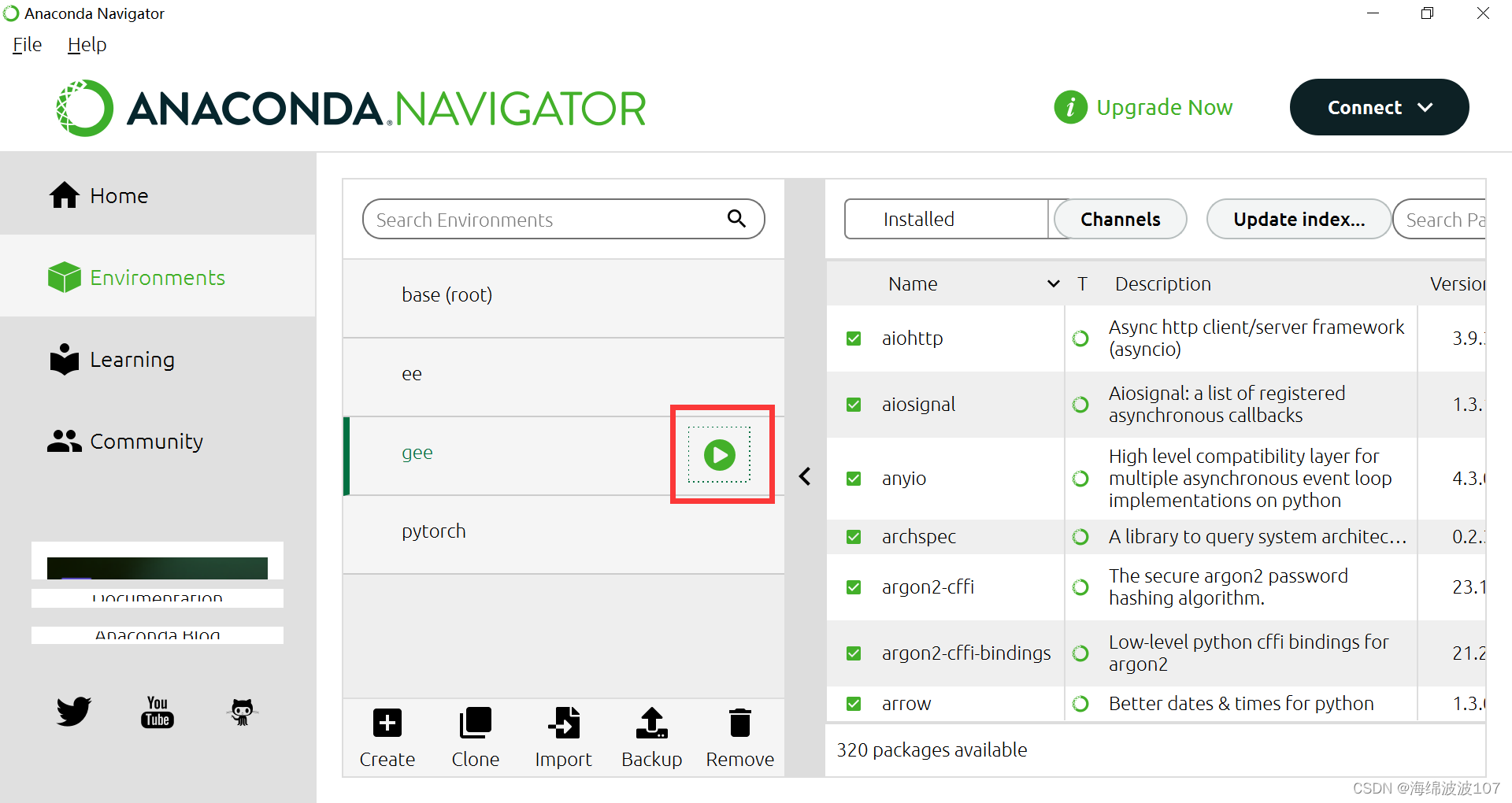Select the gee environment
This screenshot has width=1512, height=803.
[564, 456]
